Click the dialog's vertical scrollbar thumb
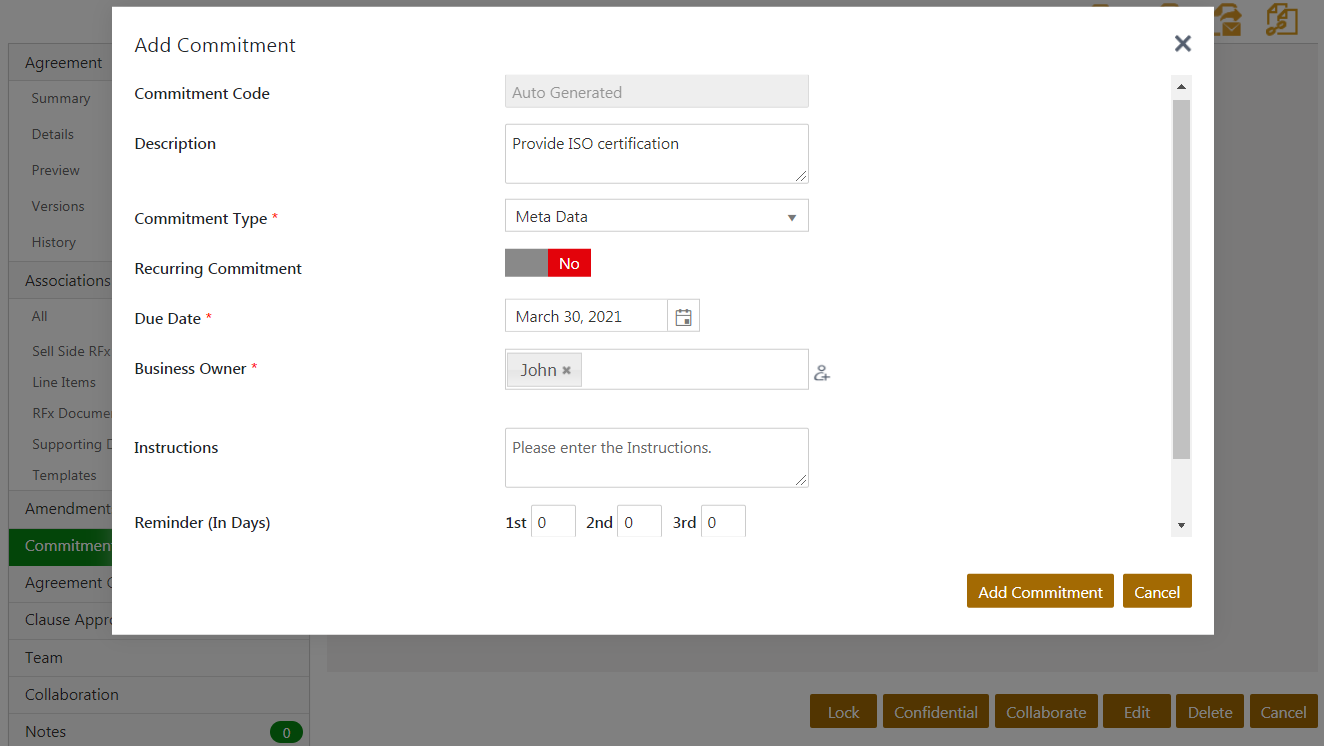 point(1181,280)
